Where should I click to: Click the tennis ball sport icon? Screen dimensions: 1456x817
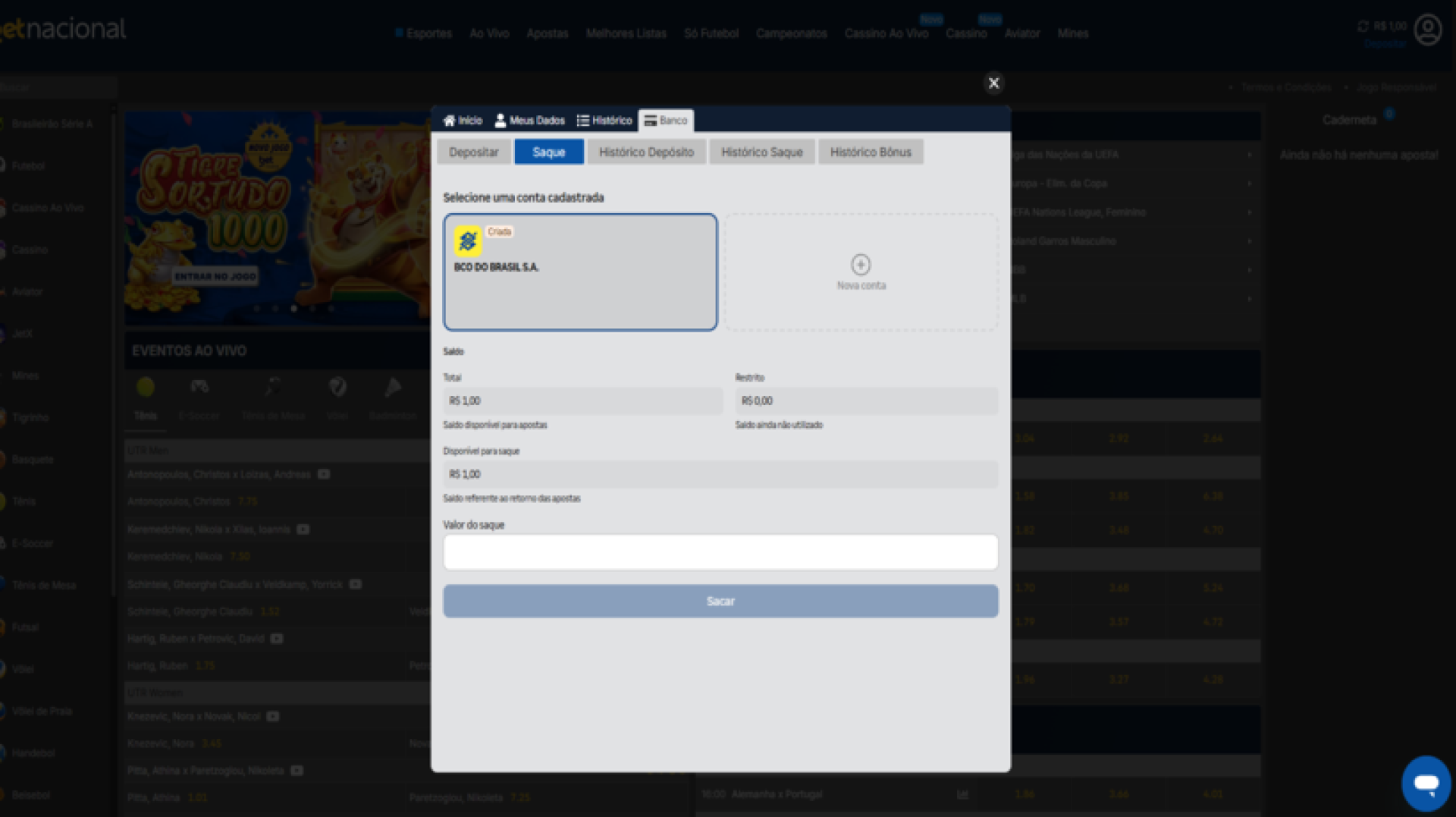point(146,388)
